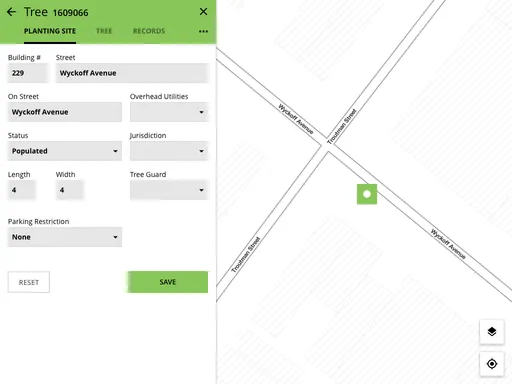The height and width of the screenshot is (384, 512).
Task: Switch to the Records tab
Action: click(149, 31)
